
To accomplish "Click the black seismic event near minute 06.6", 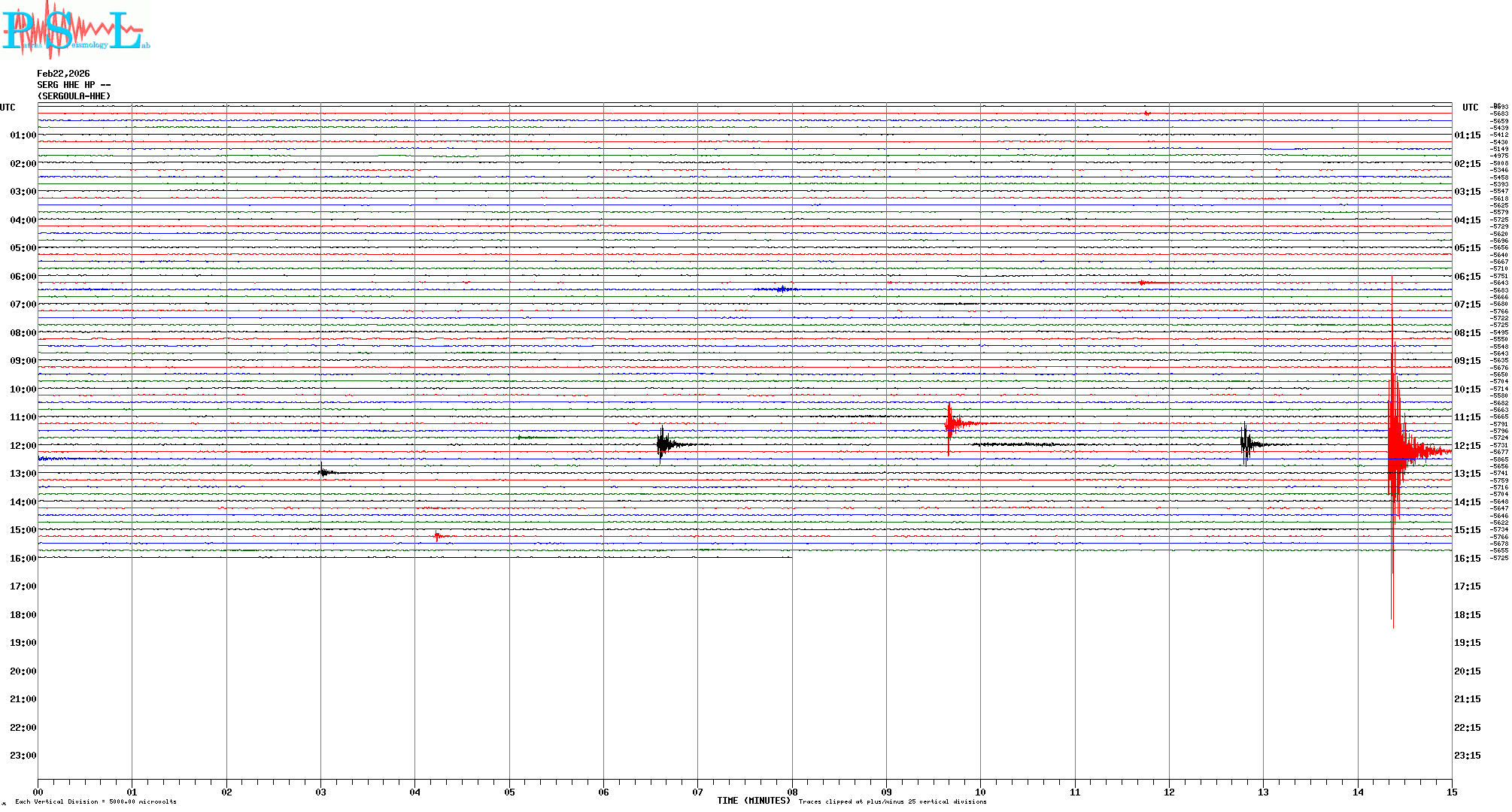I will coord(663,444).
